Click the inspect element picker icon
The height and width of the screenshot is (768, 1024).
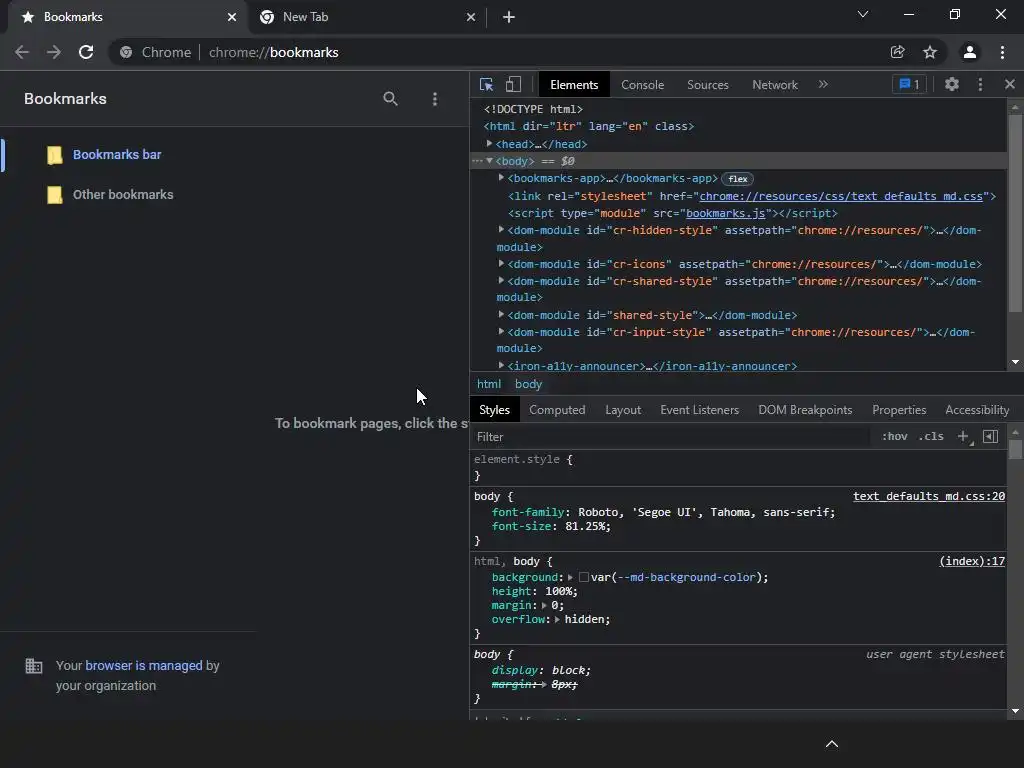(487, 85)
